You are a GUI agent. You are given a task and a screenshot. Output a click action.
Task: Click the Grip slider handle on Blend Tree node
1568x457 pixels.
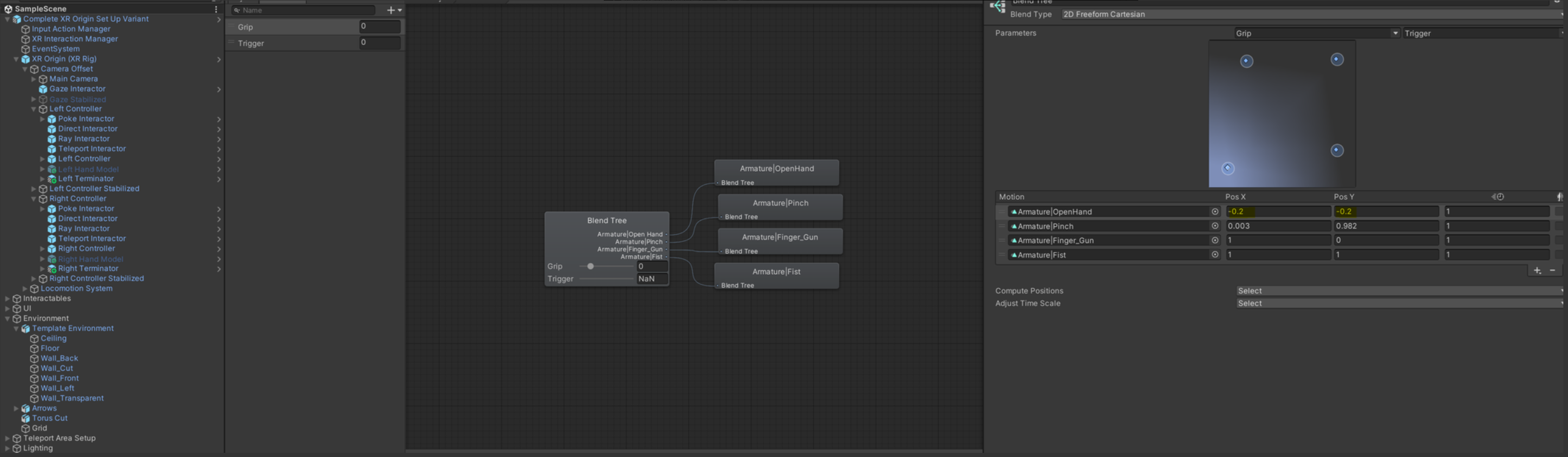click(x=590, y=266)
